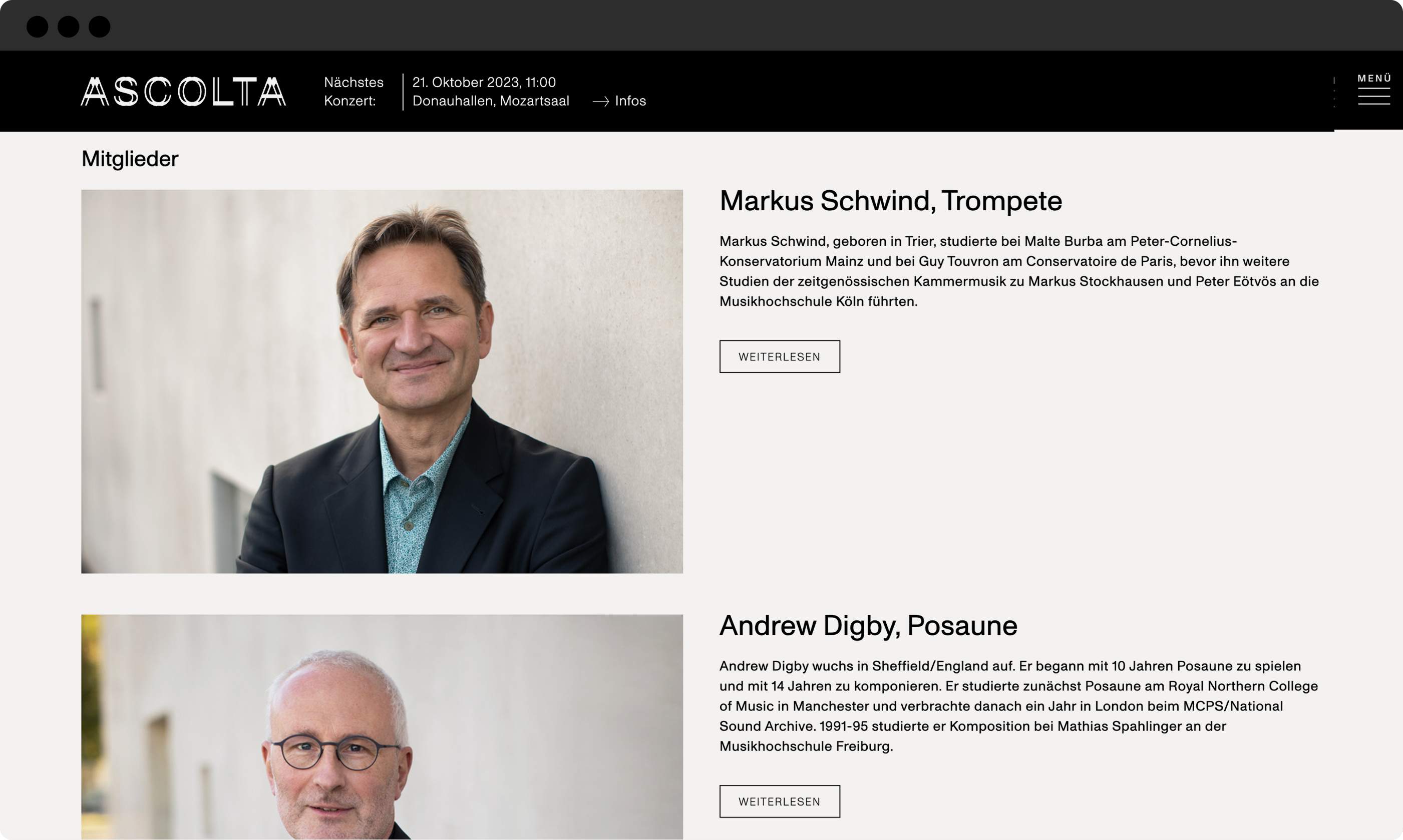Click the Mitglieder section heading
The image size is (1403, 840).
[130, 159]
